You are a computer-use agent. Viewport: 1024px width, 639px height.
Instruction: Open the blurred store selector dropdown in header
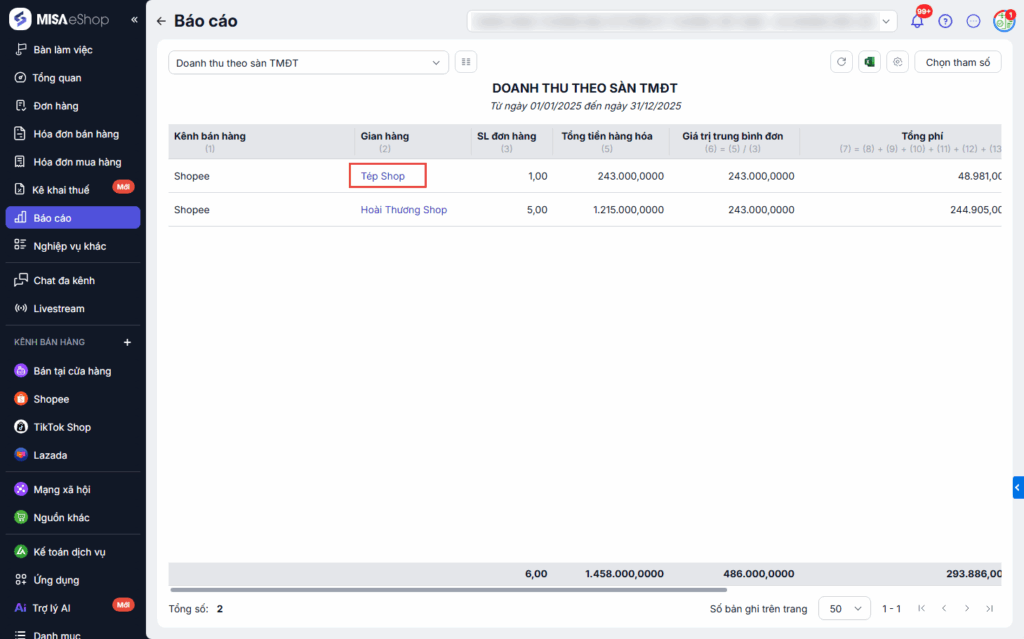[x=681, y=21]
